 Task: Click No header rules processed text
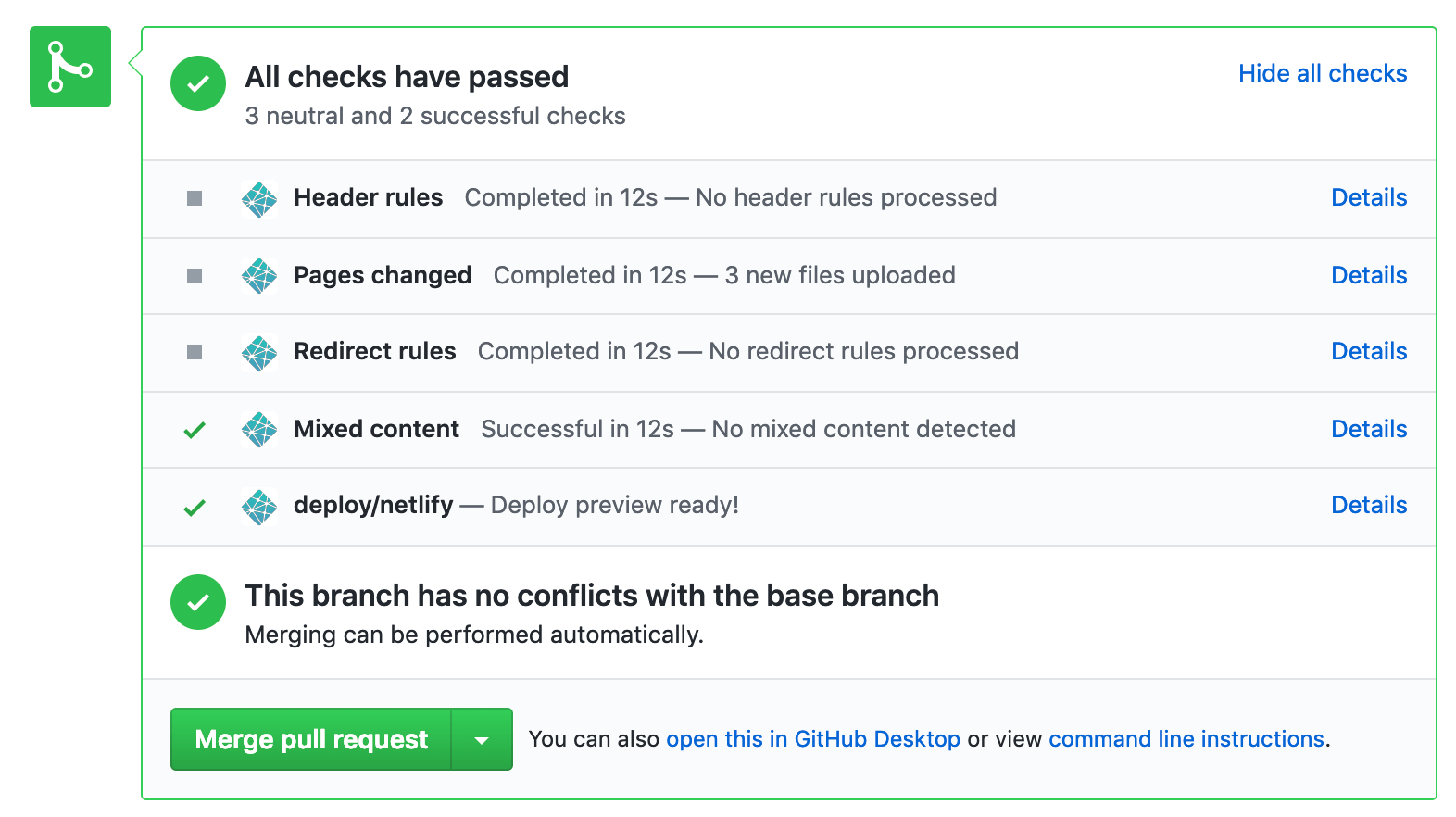coord(847,197)
